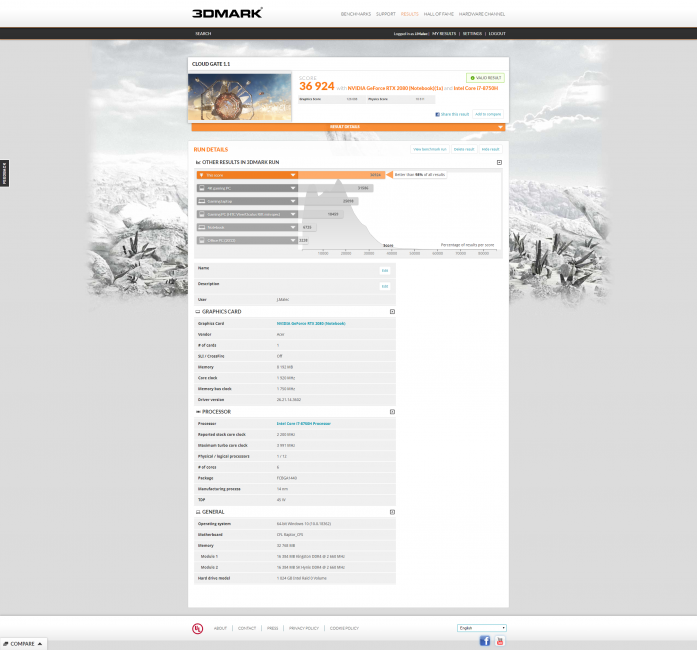This screenshot has width=697, height=650.
Task: Open the 4K gaming PC dropdown
Action: coord(293,188)
